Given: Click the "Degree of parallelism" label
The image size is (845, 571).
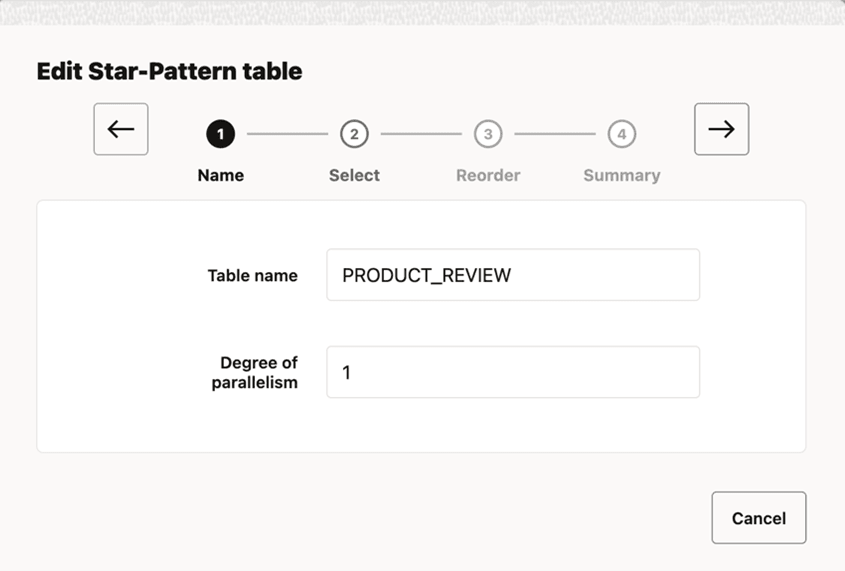Looking at the screenshot, I should click(255, 372).
